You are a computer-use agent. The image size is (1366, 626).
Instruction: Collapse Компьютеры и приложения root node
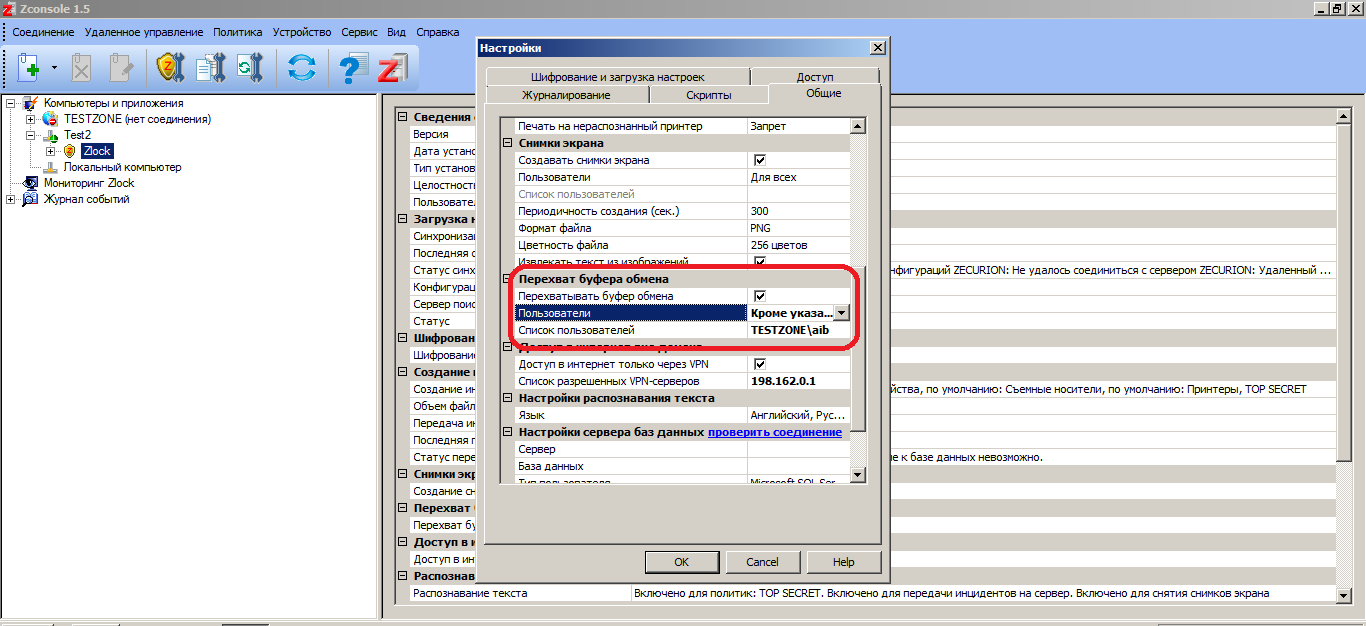coord(11,103)
